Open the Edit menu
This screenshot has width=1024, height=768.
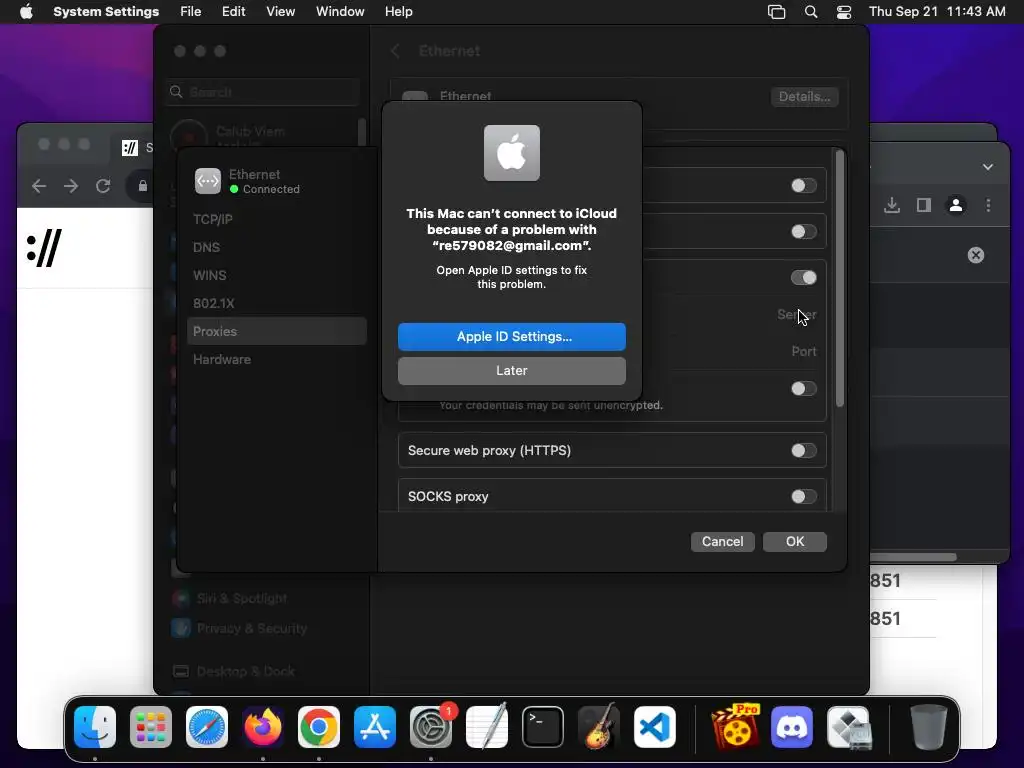[x=233, y=12]
